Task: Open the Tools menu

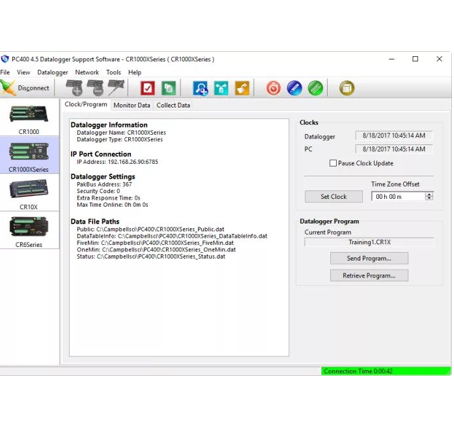Action: coord(113,72)
